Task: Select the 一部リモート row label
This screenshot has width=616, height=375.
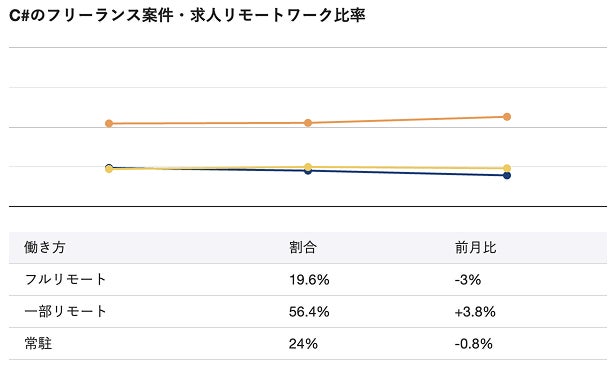Action: pyautogui.click(x=65, y=311)
